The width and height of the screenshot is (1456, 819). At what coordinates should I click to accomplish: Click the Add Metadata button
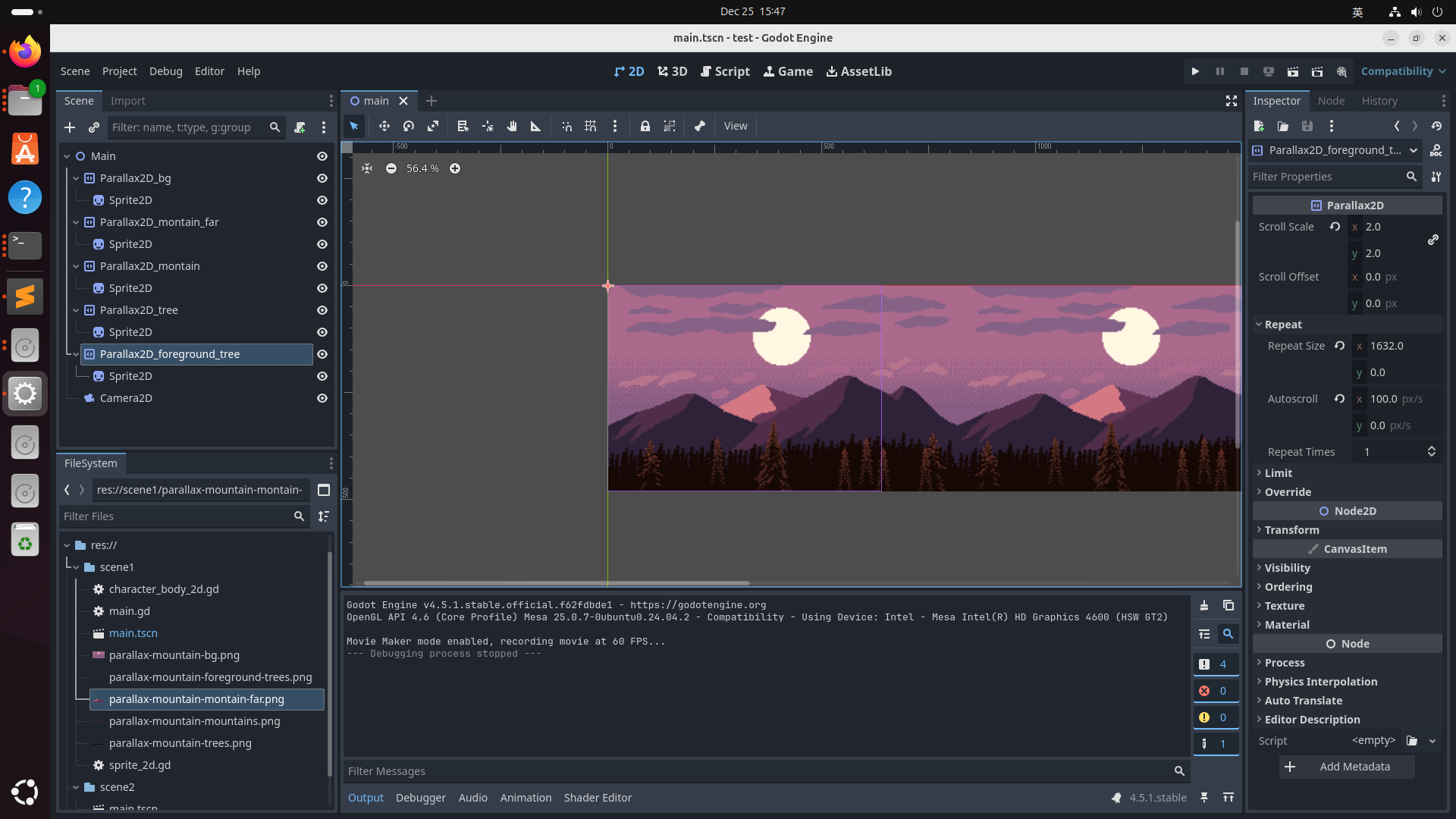coord(1346,767)
